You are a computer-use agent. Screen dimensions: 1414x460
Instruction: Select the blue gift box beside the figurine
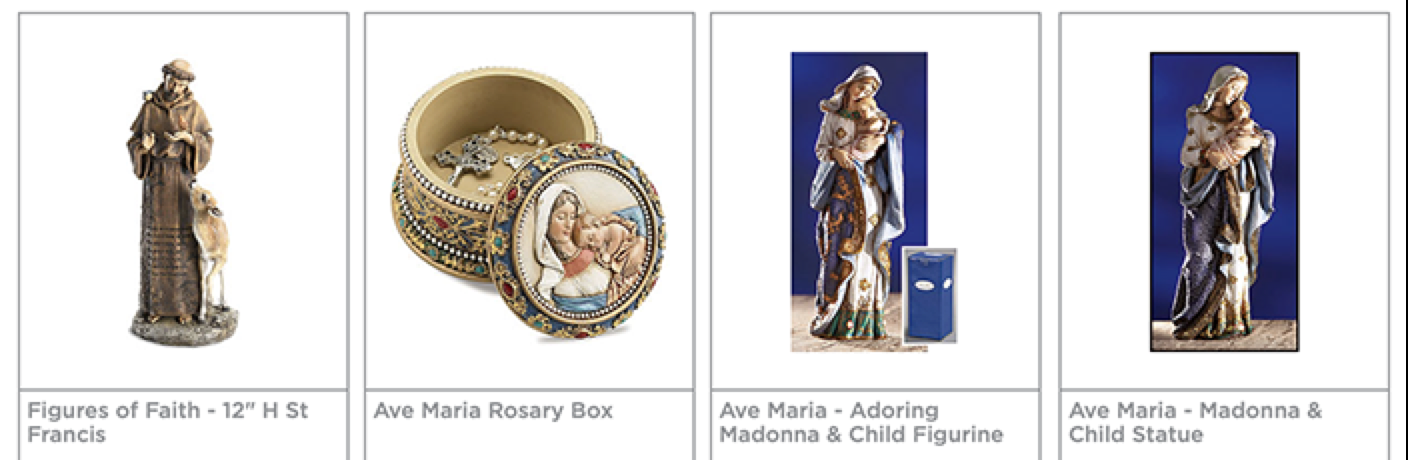[929, 296]
